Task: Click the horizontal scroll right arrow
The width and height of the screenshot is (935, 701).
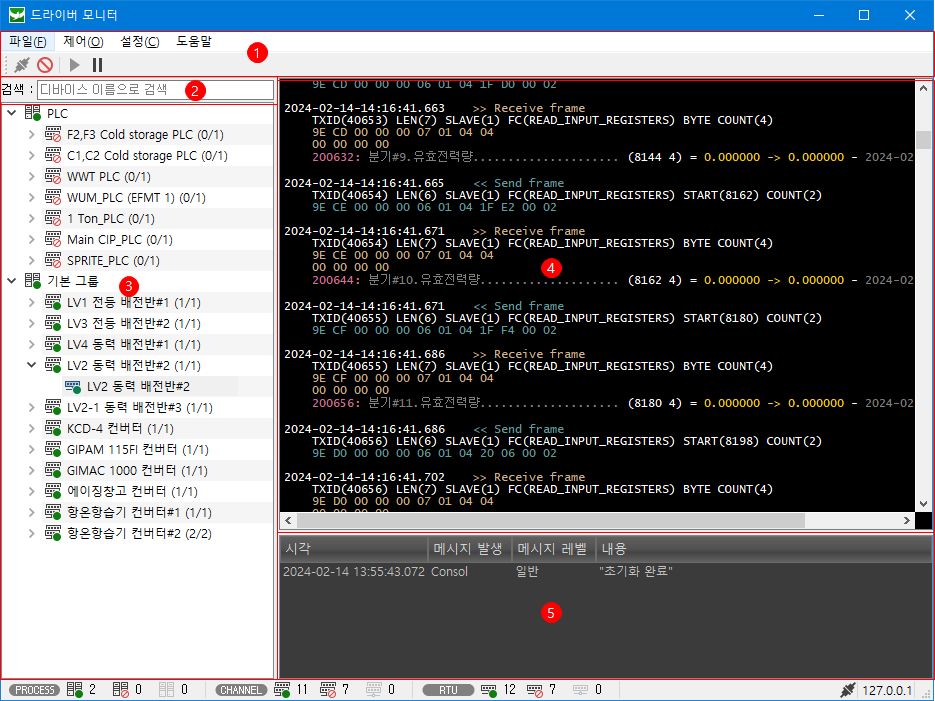Action: [x=907, y=520]
